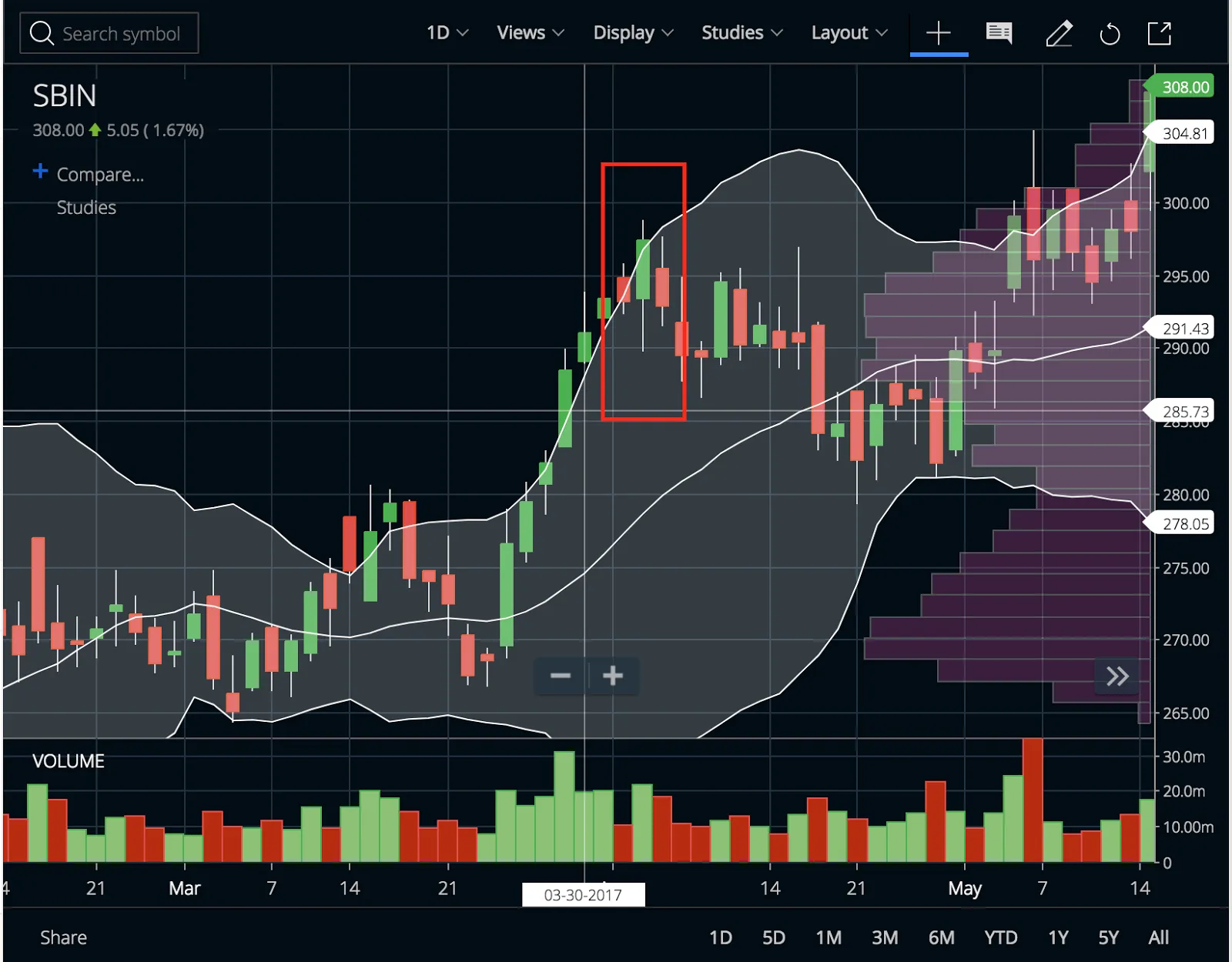Enable the All timeframe view
The image size is (1232, 962).
click(1158, 937)
